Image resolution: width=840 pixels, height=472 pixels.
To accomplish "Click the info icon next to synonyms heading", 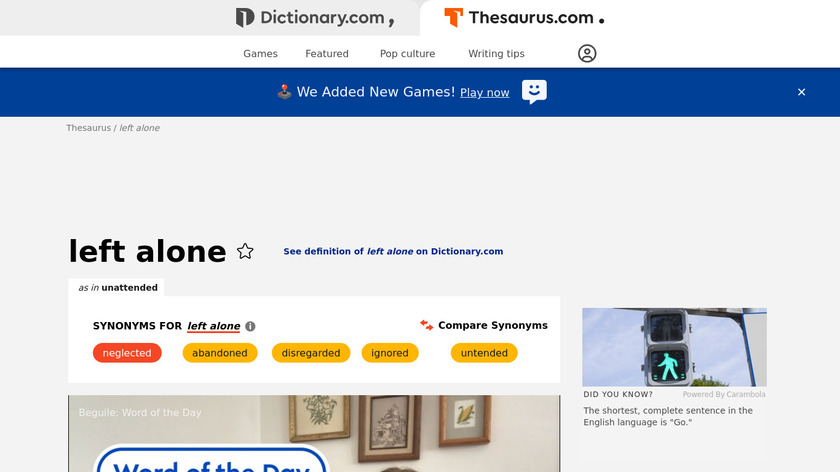I will pyautogui.click(x=250, y=326).
